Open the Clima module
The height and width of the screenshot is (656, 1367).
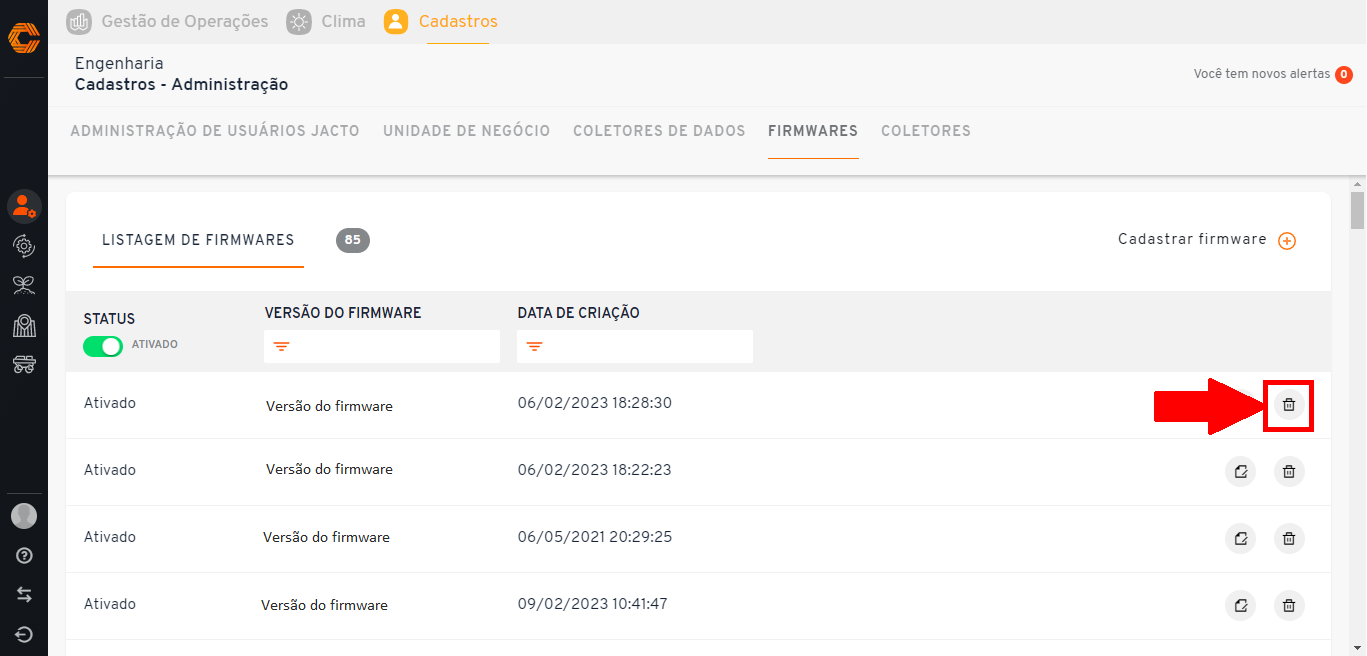[x=326, y=21]
